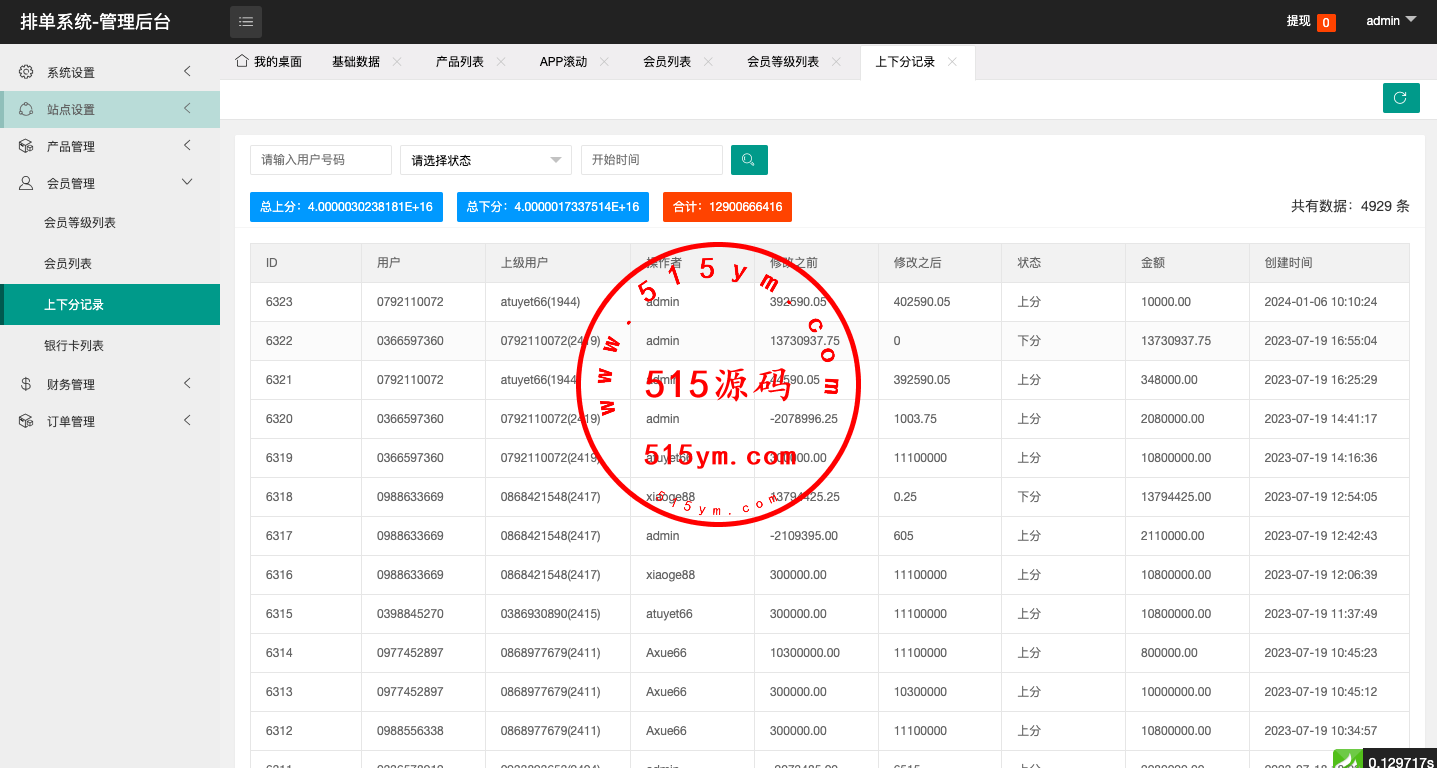Switch to the 会员列表 tab
The height and width of the screenshot is (768, 1437).
[666, 62]
